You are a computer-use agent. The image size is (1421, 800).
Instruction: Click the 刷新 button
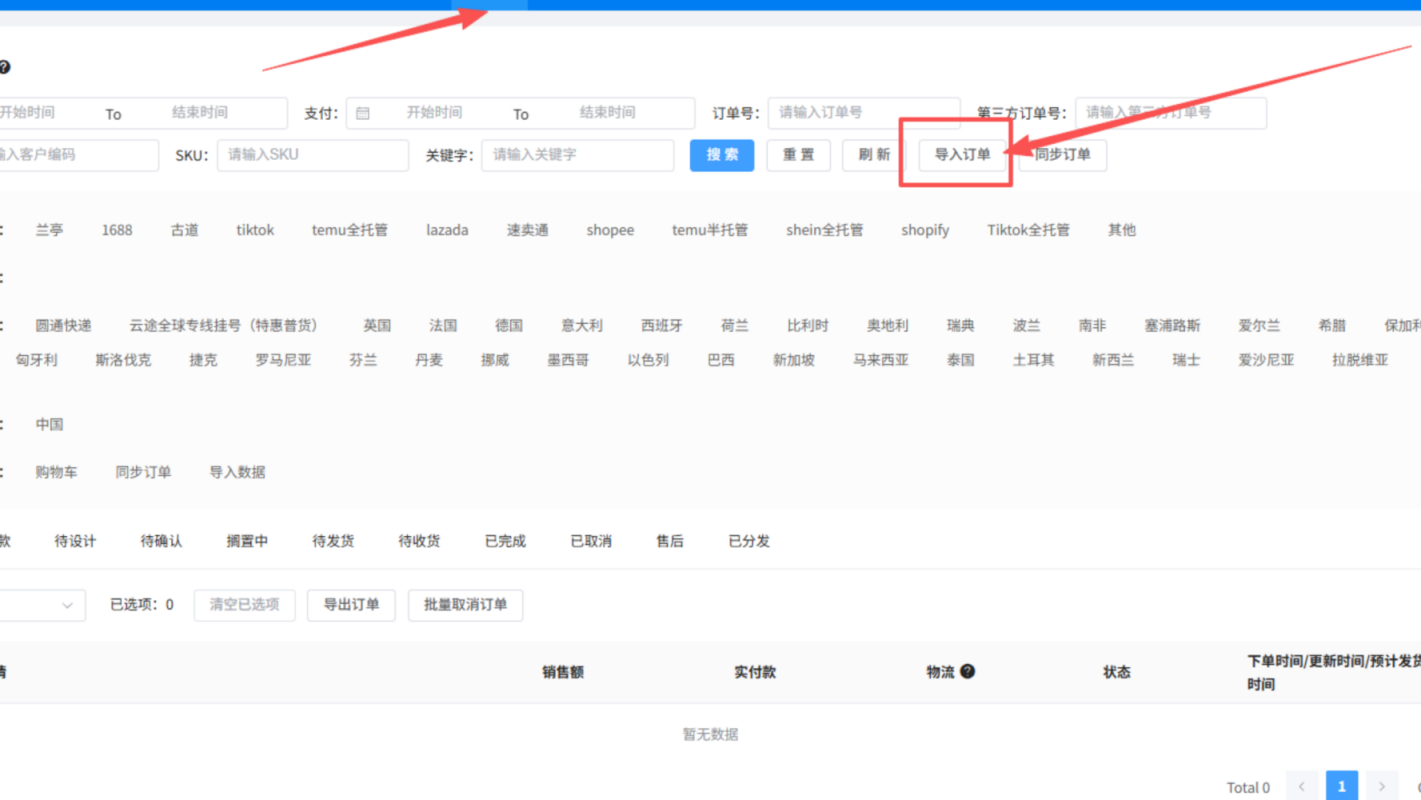[873, 155]
